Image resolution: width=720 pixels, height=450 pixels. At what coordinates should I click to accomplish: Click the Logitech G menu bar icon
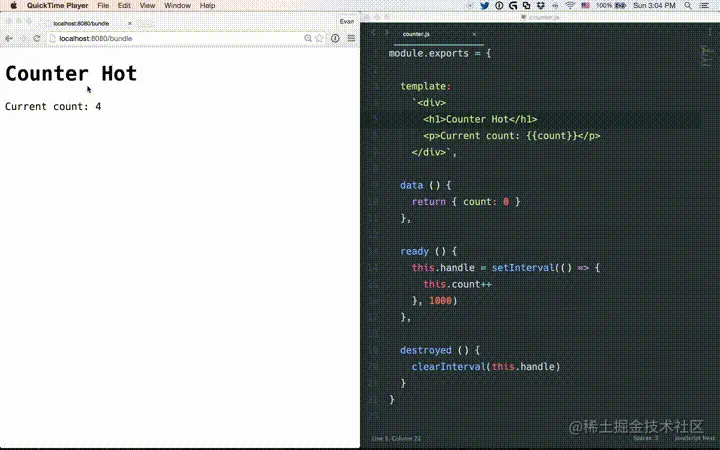pyautogui.click(x=513, y=6)
